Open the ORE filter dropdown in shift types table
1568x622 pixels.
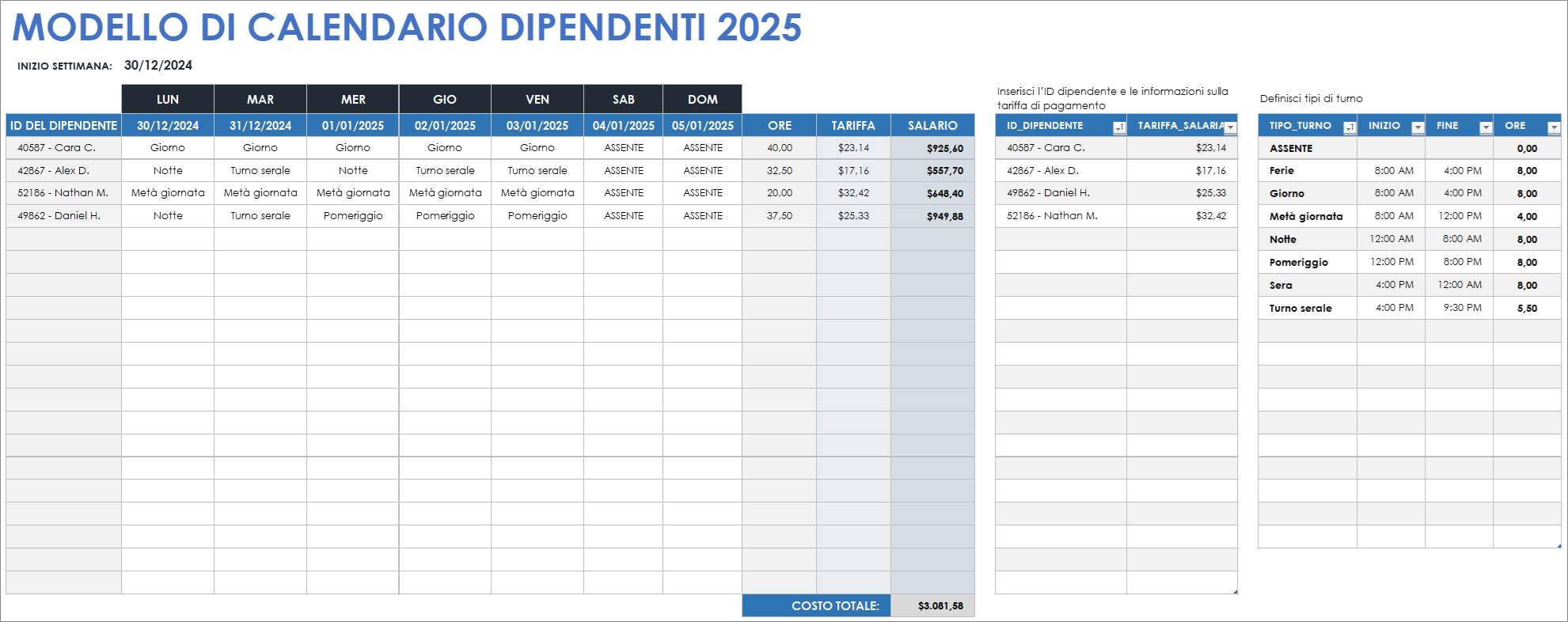(x=1554, y=127)
